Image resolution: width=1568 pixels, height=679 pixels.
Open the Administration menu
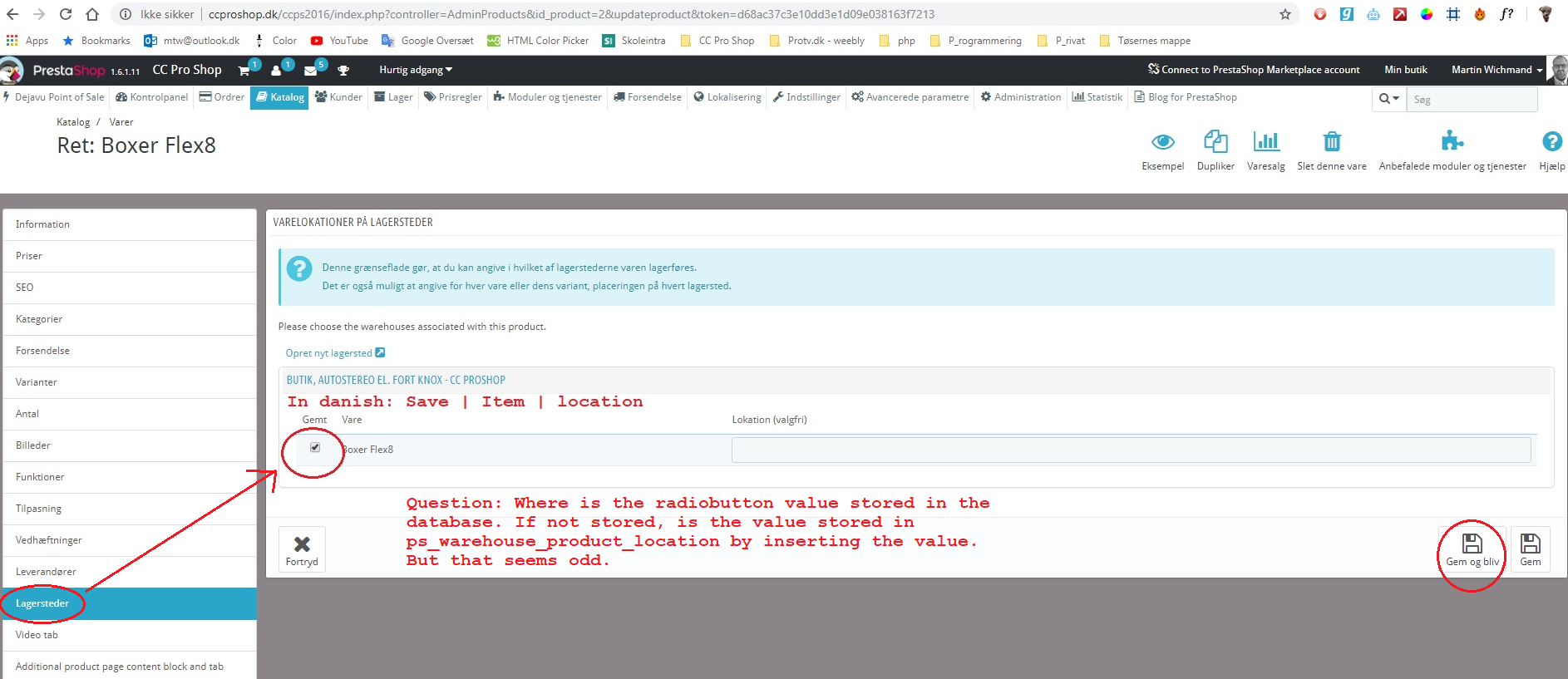pos(1021,97)
